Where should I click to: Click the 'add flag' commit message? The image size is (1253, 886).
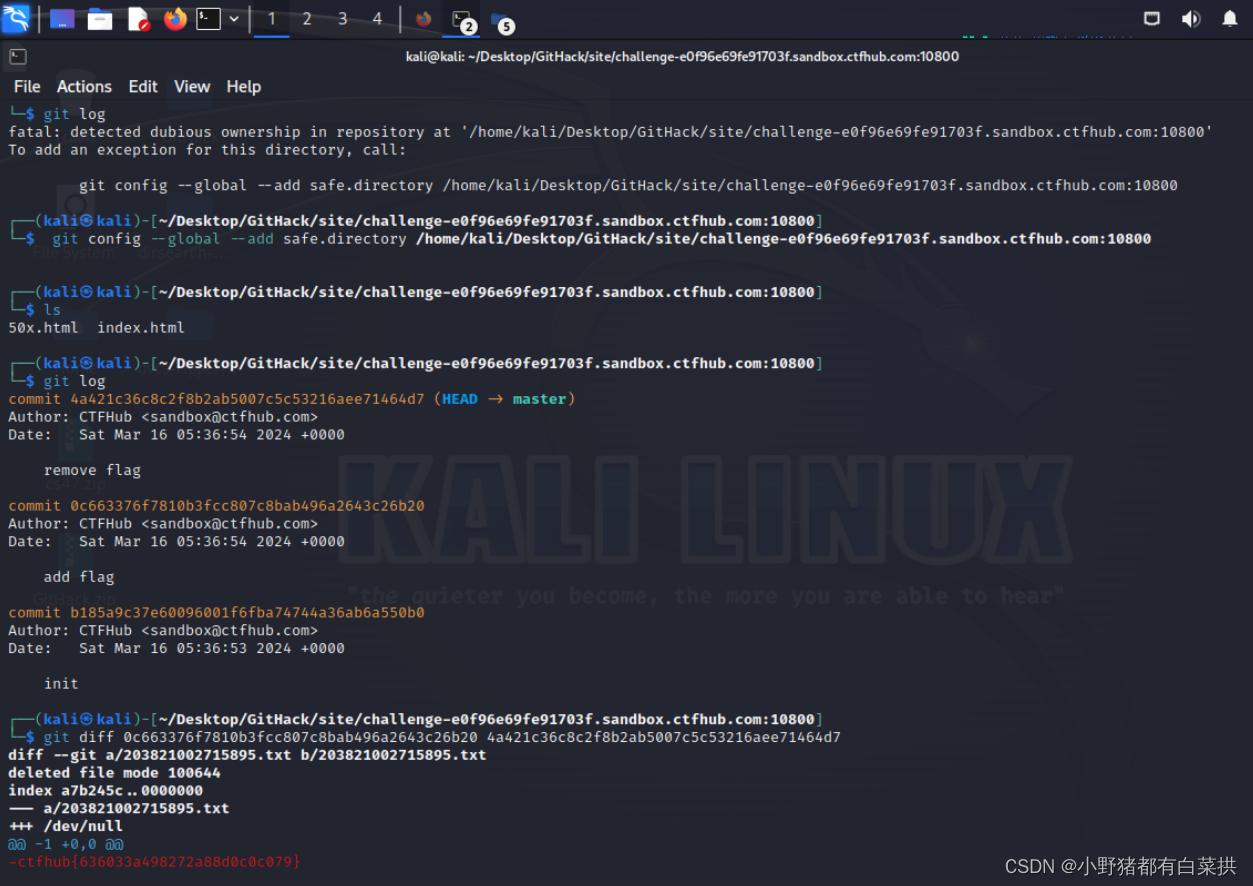tap(79, 577)
